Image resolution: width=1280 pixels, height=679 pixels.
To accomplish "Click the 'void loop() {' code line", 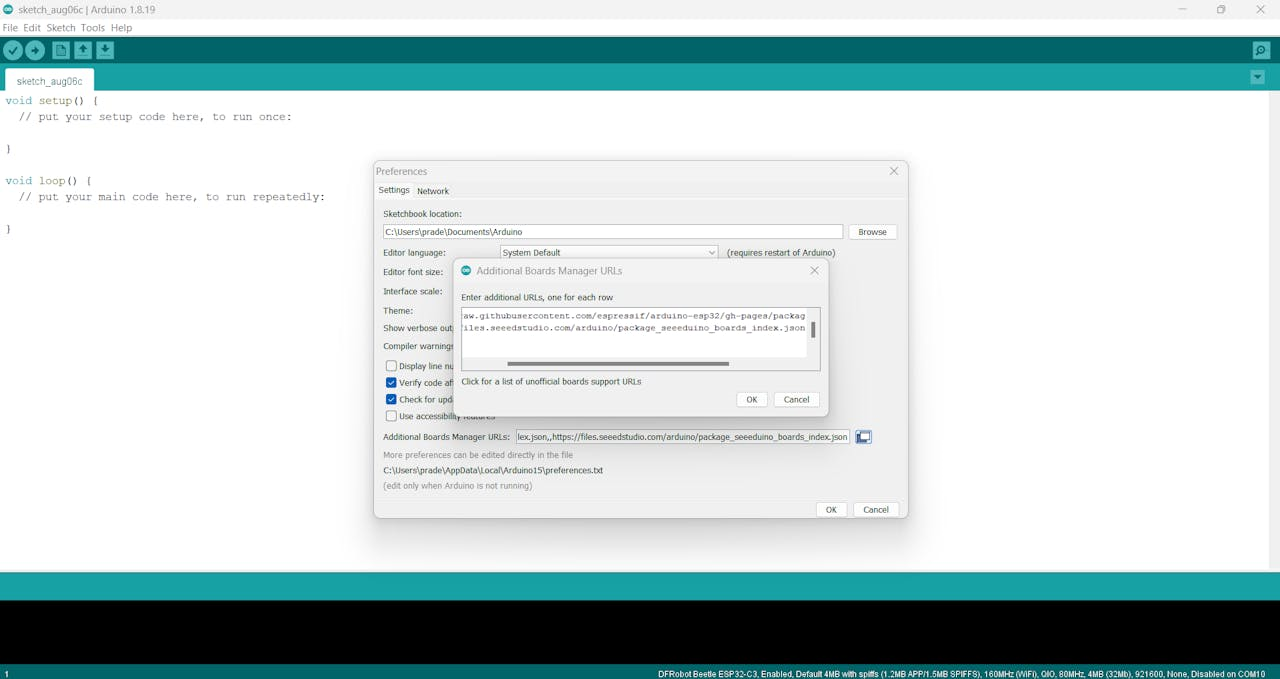I will [x=49, y=181].
